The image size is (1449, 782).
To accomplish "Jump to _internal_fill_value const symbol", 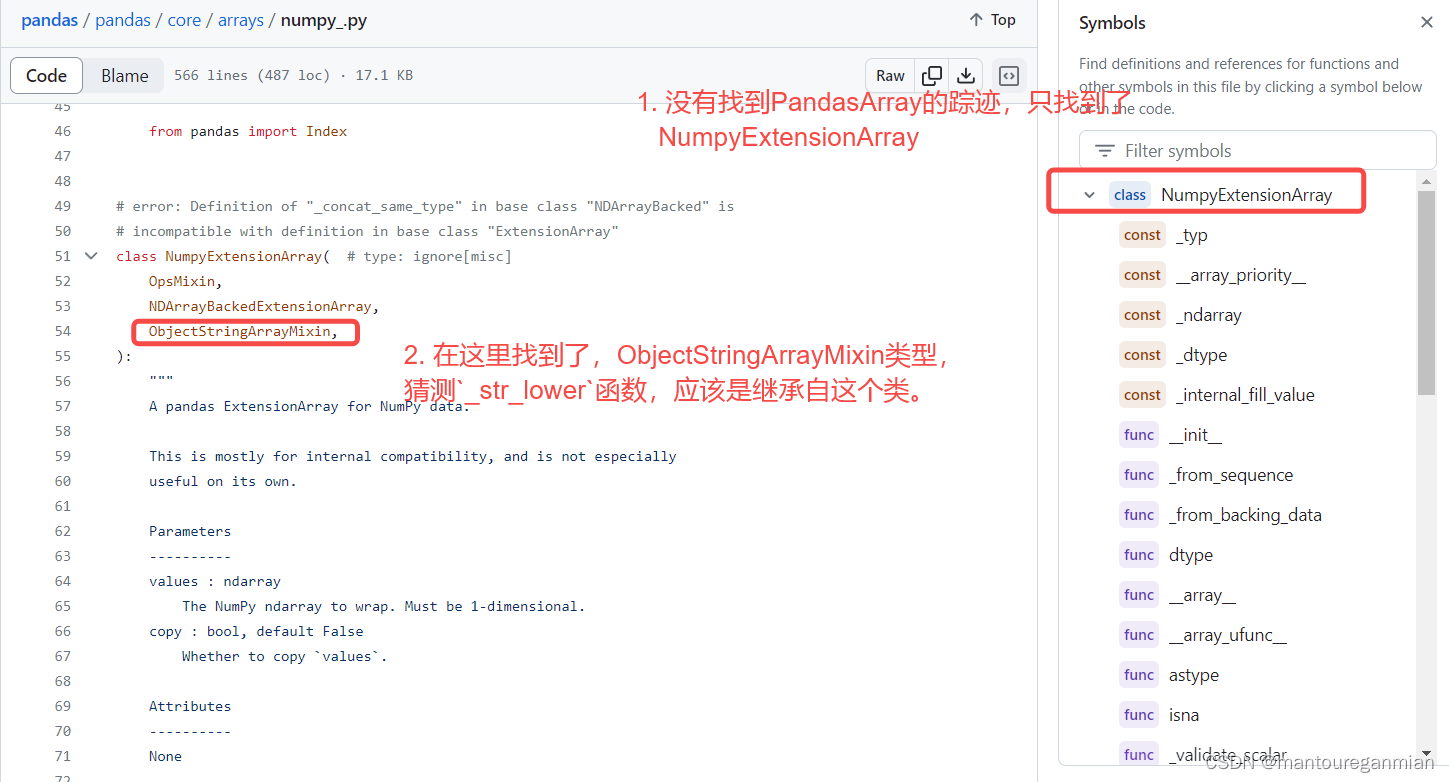I will (x=1245, y=395).
